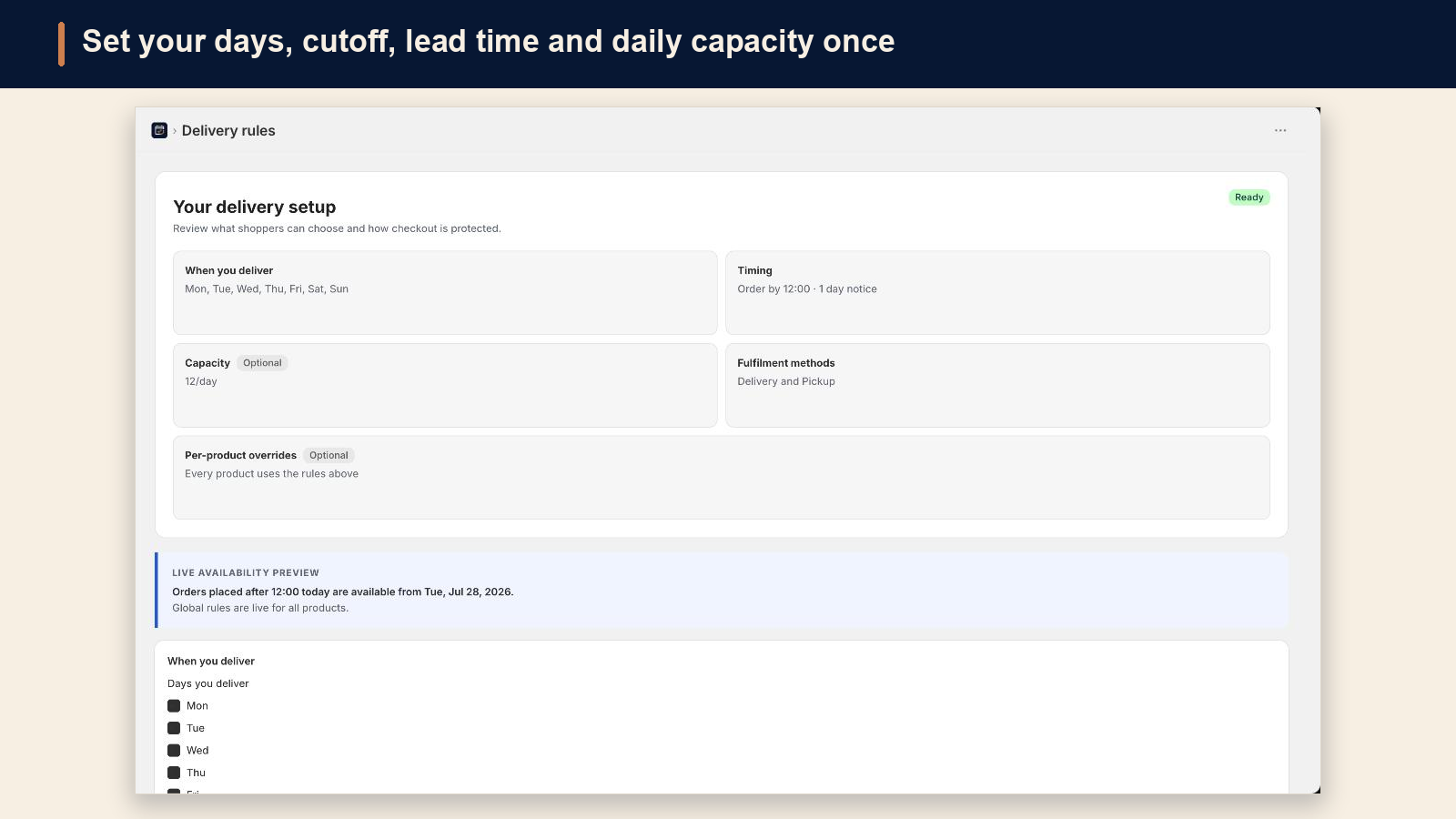
Task: Uncheck the Mon delivery day checkbox
Action: pos(174,706)
